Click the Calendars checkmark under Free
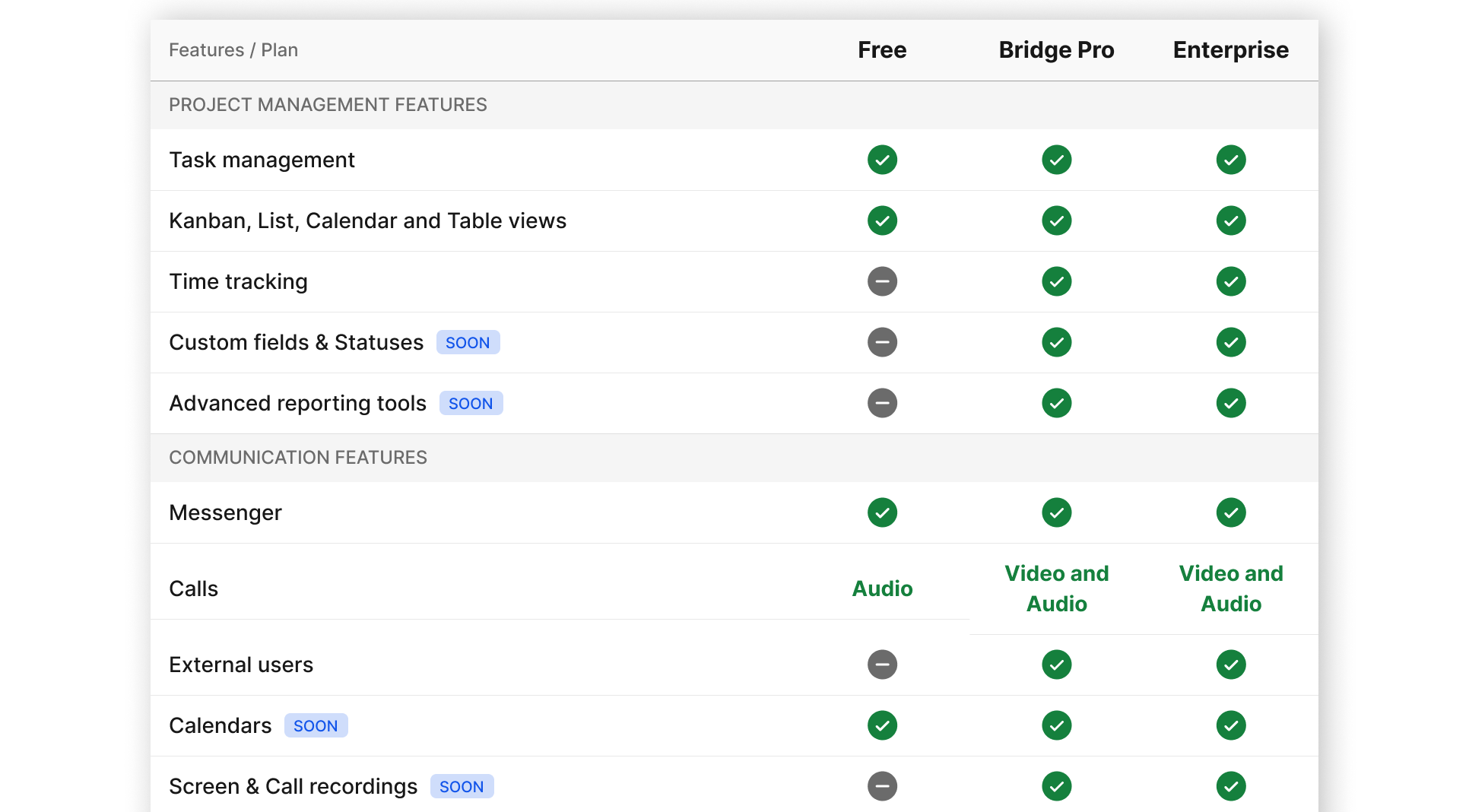 (x=881, y=725)
